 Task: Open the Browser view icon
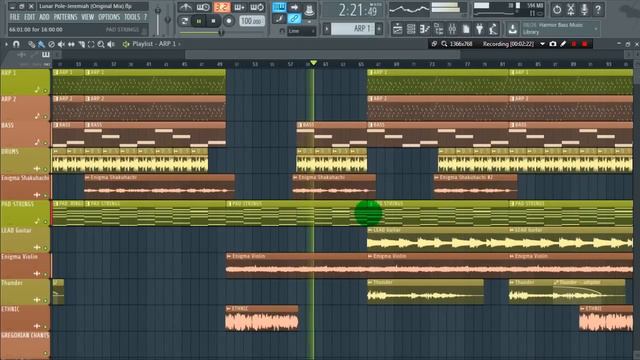(x=439, y=29)
